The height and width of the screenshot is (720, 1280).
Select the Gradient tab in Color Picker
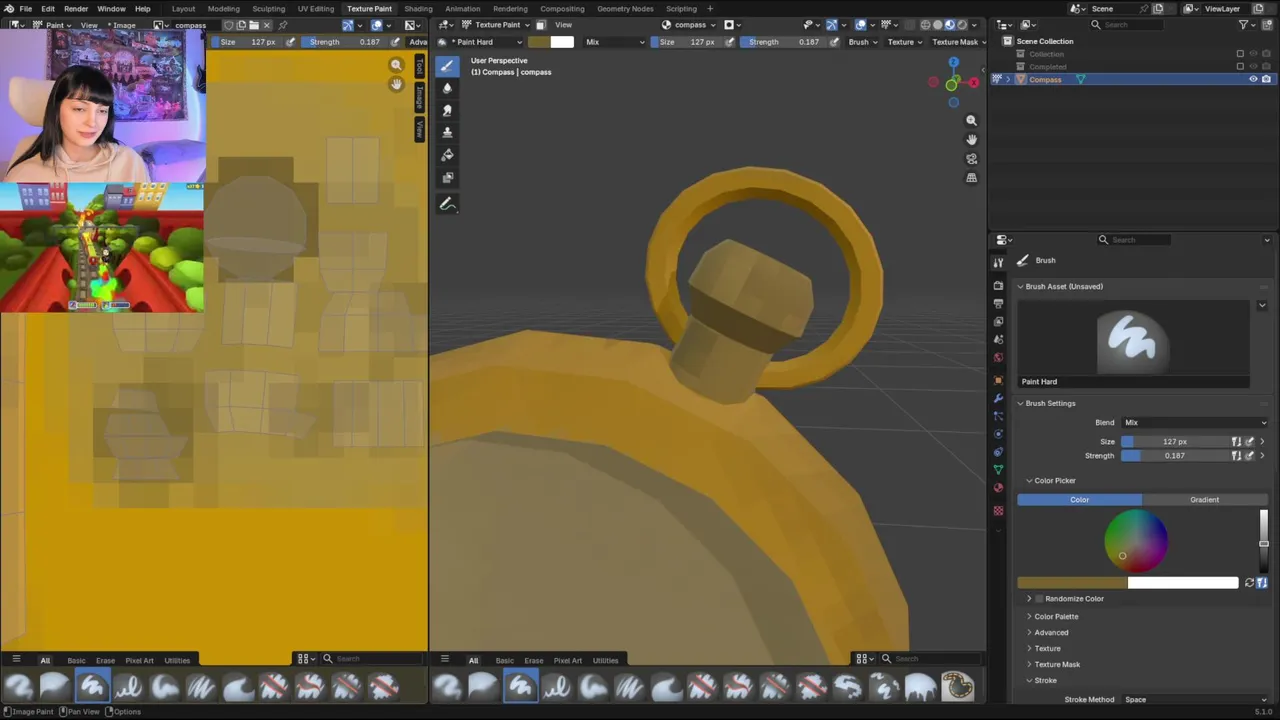[1204, 500]
